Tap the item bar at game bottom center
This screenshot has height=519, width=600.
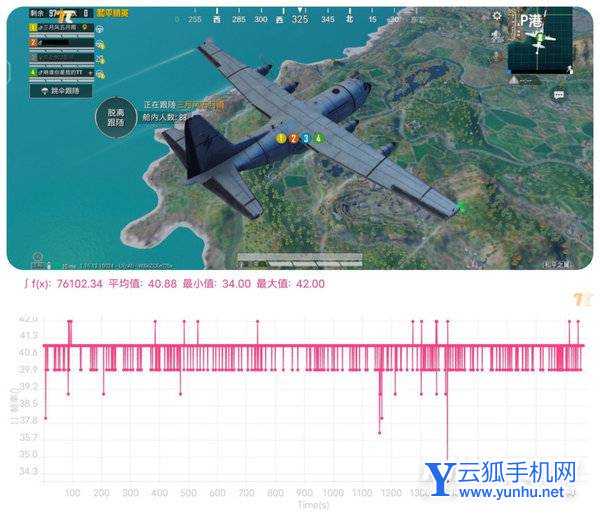click(x=300, y=259)
